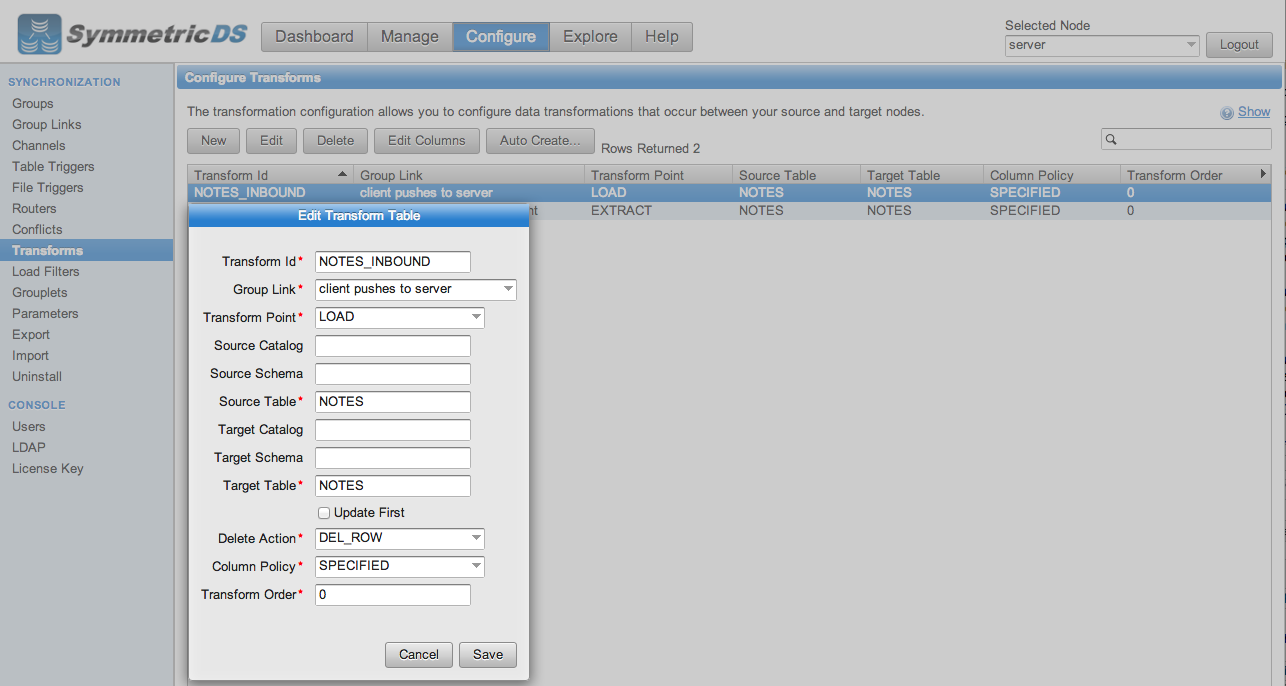The image size is (1286, 686).
Task: Open Load Filters in the sidebar
Action: [46, 272]
